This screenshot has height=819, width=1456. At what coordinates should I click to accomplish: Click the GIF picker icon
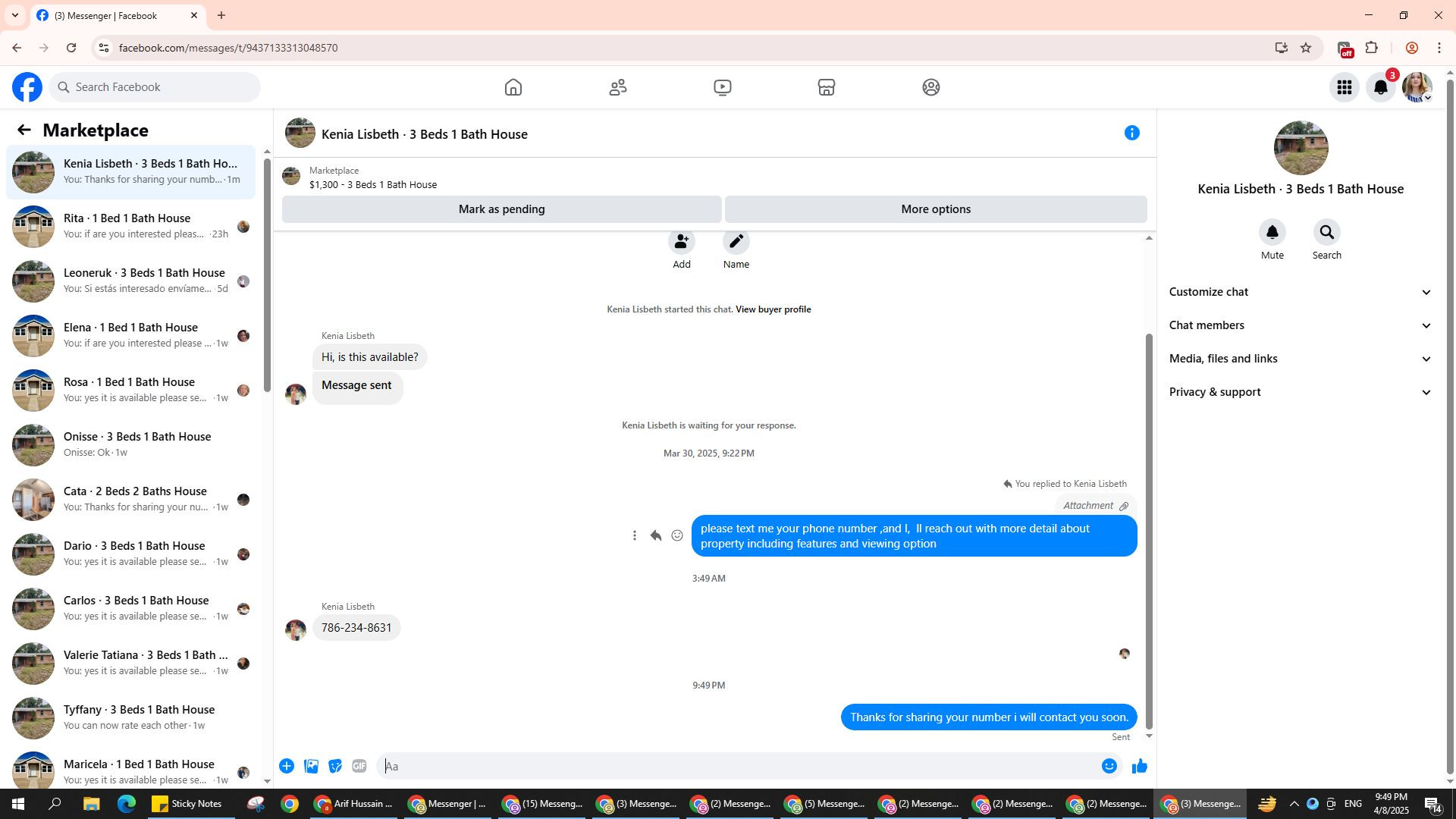pyautogui.click(x=359, y=767)
